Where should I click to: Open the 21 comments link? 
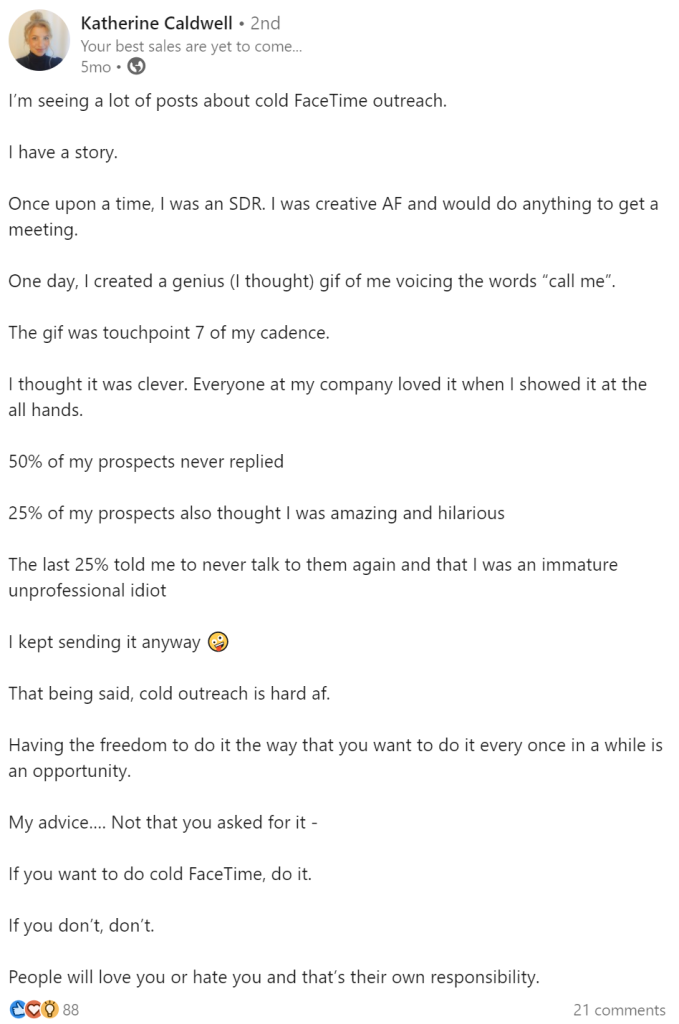619,1010
